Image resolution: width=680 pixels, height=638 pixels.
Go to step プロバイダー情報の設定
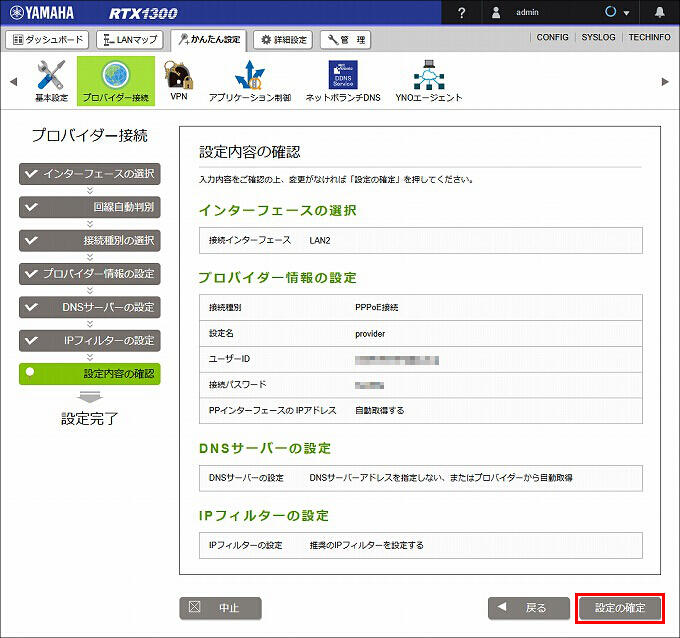90,274
